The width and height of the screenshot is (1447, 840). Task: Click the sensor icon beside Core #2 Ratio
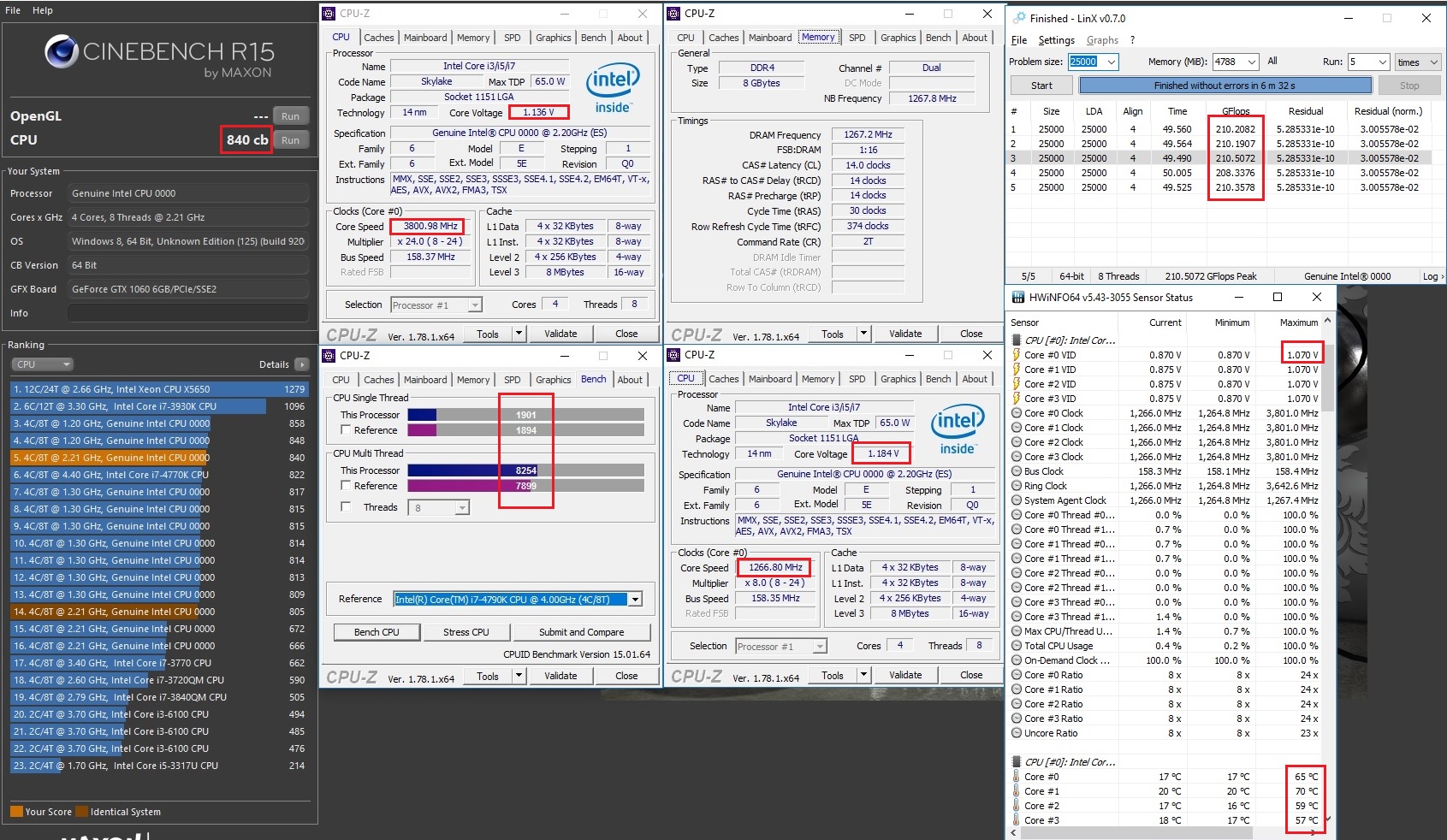click(1017, 704)
